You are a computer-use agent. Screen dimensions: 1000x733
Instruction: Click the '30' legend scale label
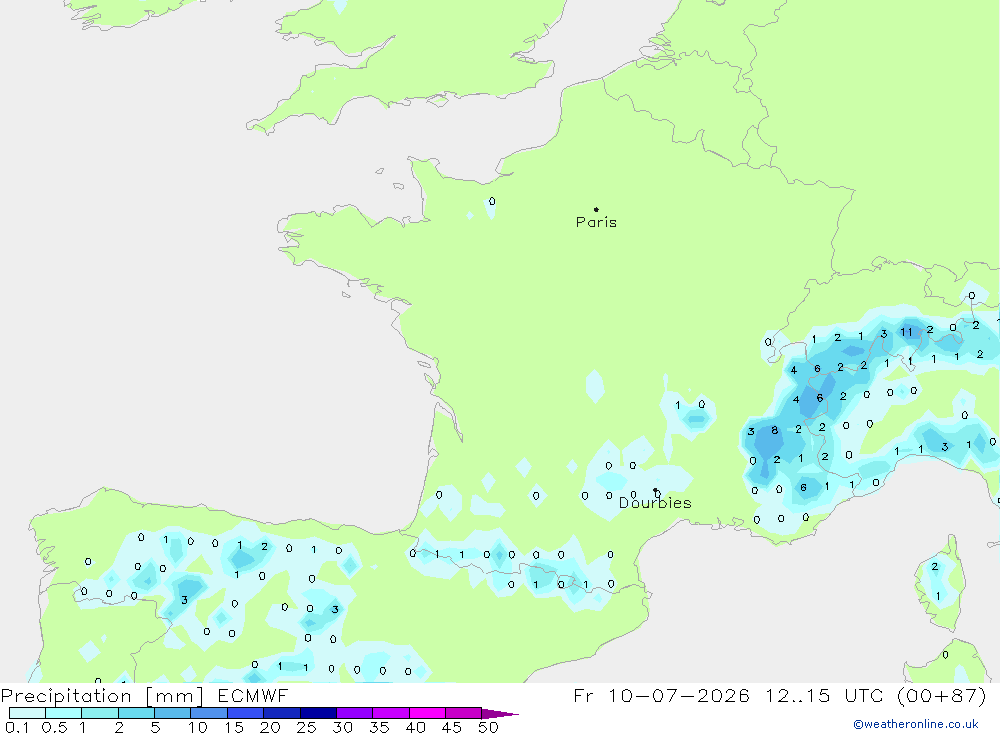pyautogui.click(x=343, y=727)
